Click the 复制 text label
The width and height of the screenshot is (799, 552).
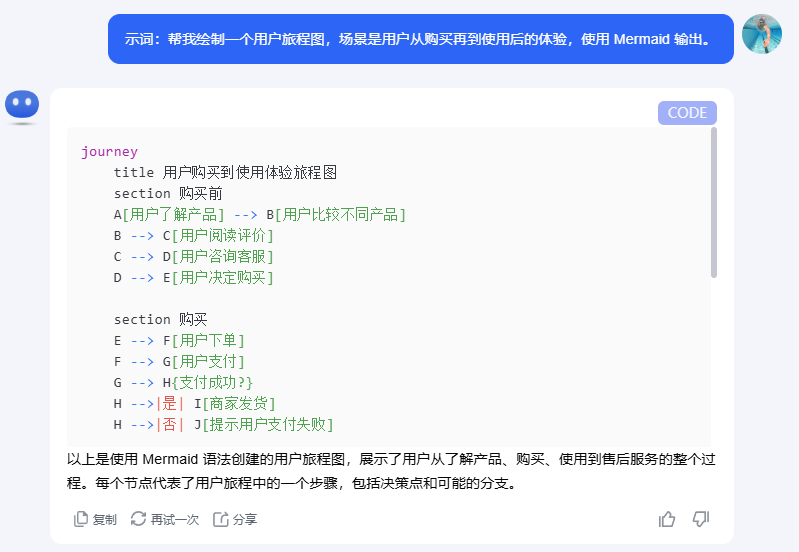[105, 519]
